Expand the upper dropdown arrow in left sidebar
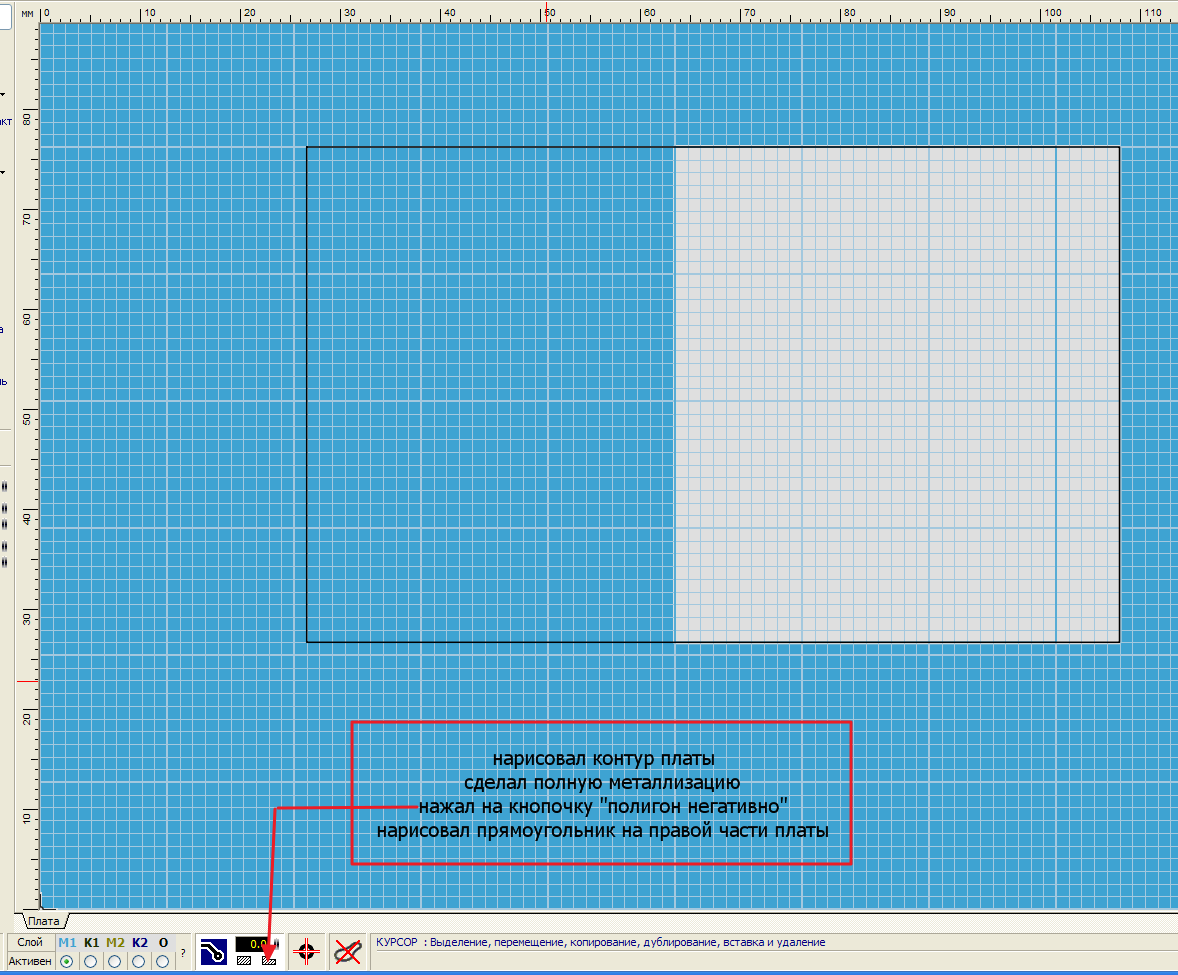Image resolution: width=1178 pixels, height=975 pixels. (x=3, y=95)
